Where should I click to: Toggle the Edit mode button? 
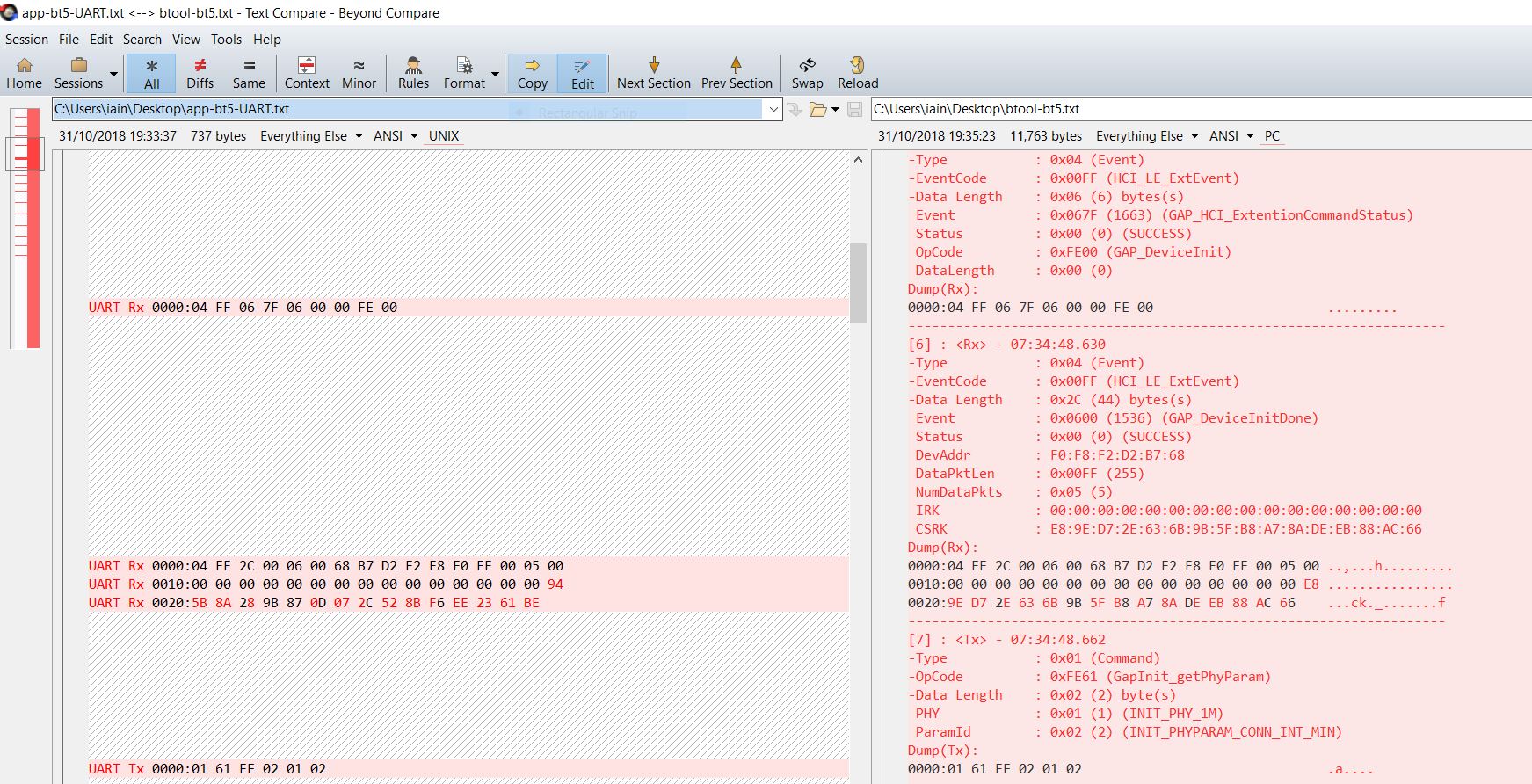click(x=583, y=74)
